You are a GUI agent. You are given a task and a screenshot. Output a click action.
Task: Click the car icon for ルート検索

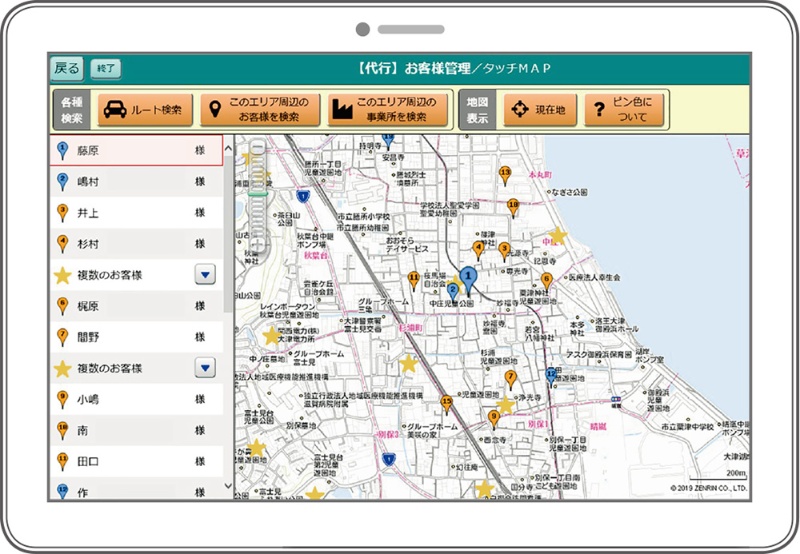[x=115, y=110]
